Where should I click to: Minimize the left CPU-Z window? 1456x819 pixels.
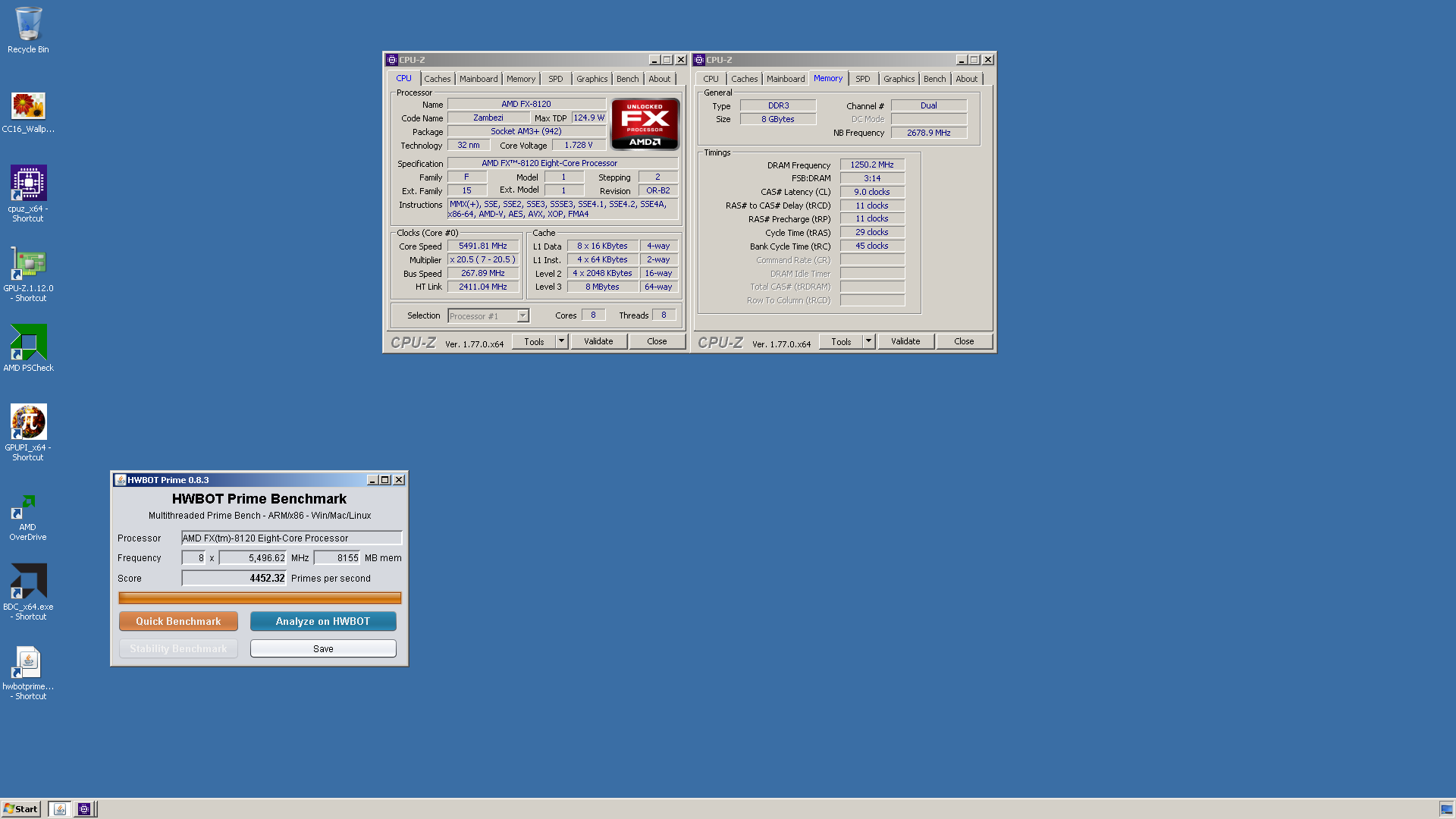(x=654, y=60)
